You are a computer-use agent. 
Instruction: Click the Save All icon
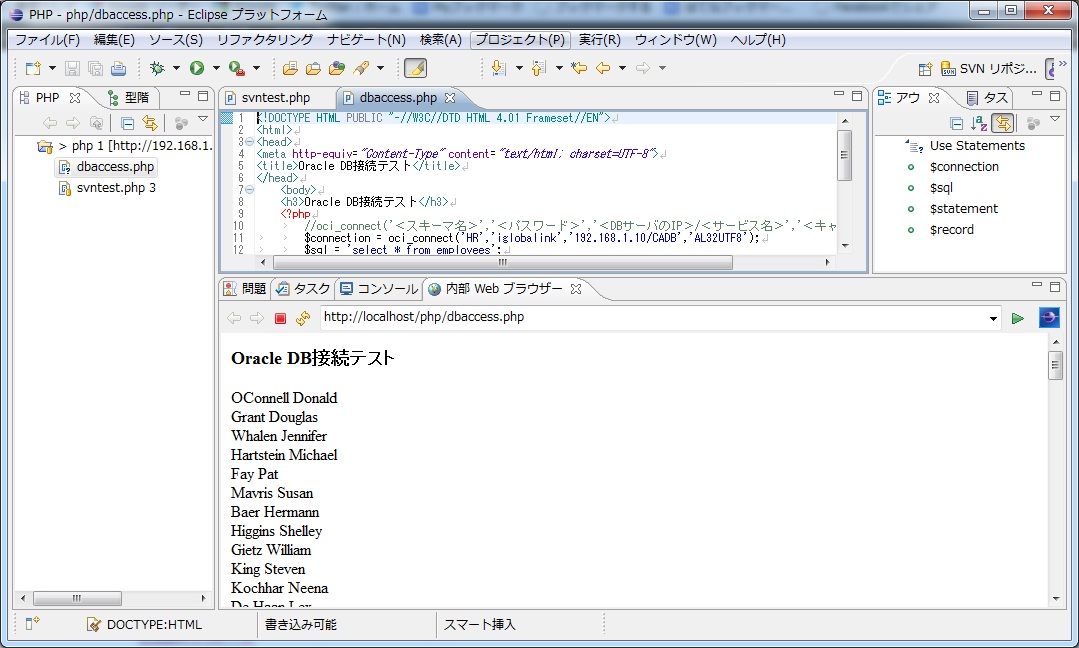pyautogui.click(x=96, y=68)
